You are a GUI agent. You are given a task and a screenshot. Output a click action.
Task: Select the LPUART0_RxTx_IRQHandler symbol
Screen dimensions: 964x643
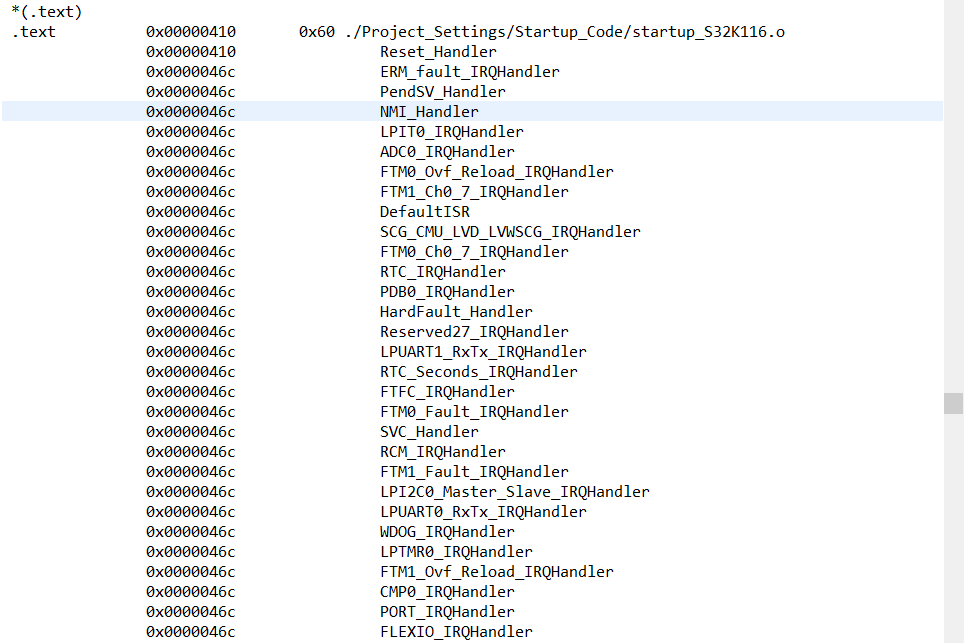[x=483, y=511]
